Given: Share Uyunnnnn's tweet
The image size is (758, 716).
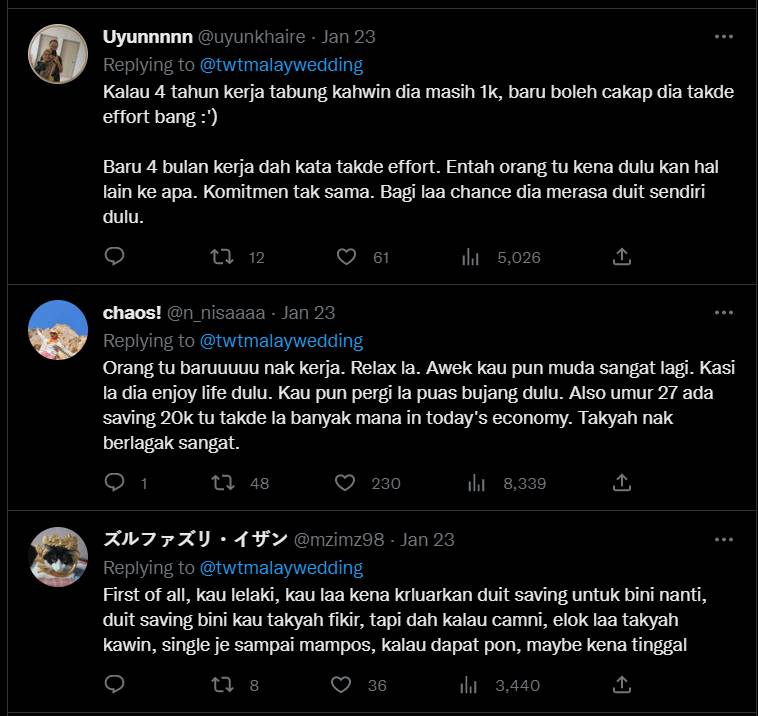Looking at the screenshot, I should pyautogui.click(x=621, y=257).
